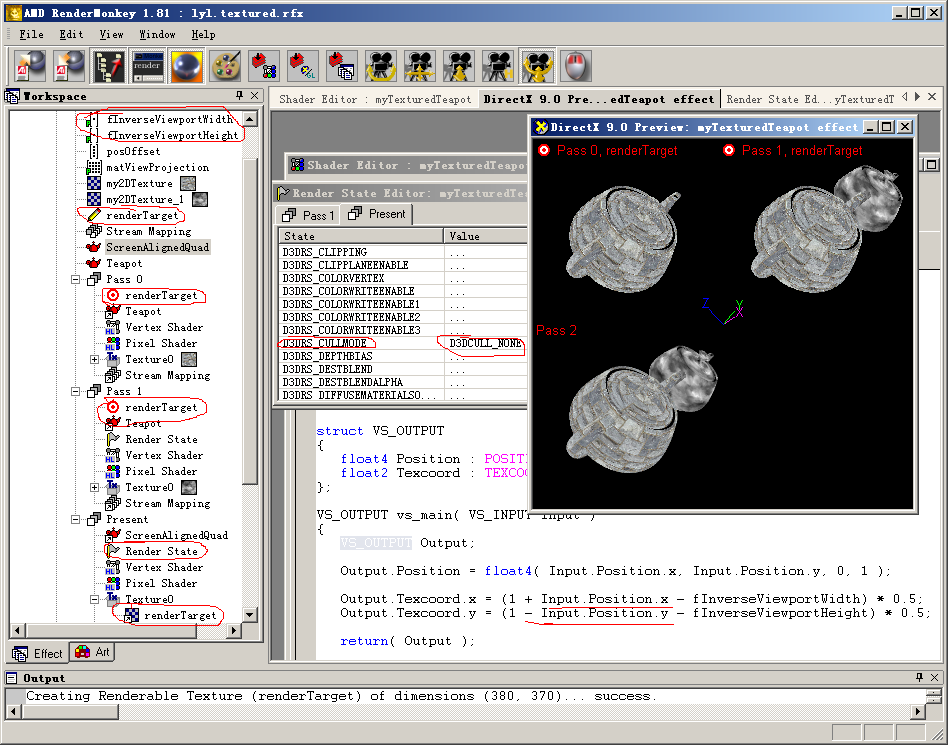Click the mouse mode toolbar icon

coord(576,66)
